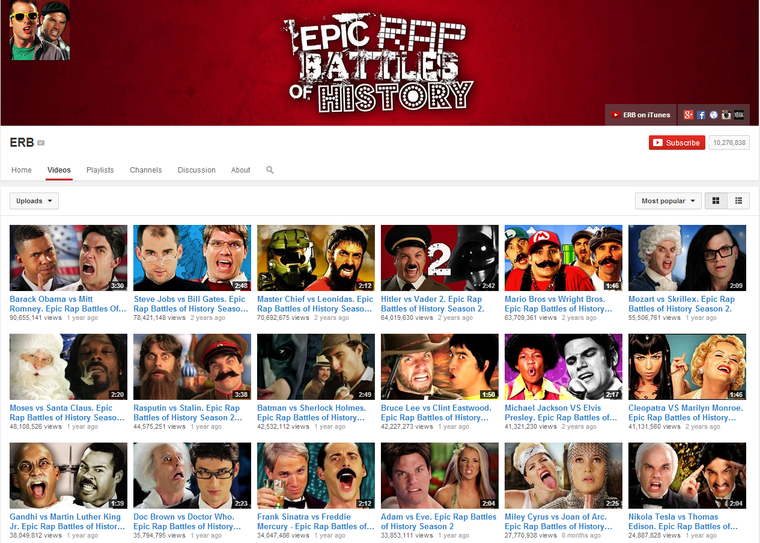Image resolution: width=760 pixels, height=543 pixels.
Task: Open Frank Sinatra vs Freddie Mercury title link
Action: (316, 521)
